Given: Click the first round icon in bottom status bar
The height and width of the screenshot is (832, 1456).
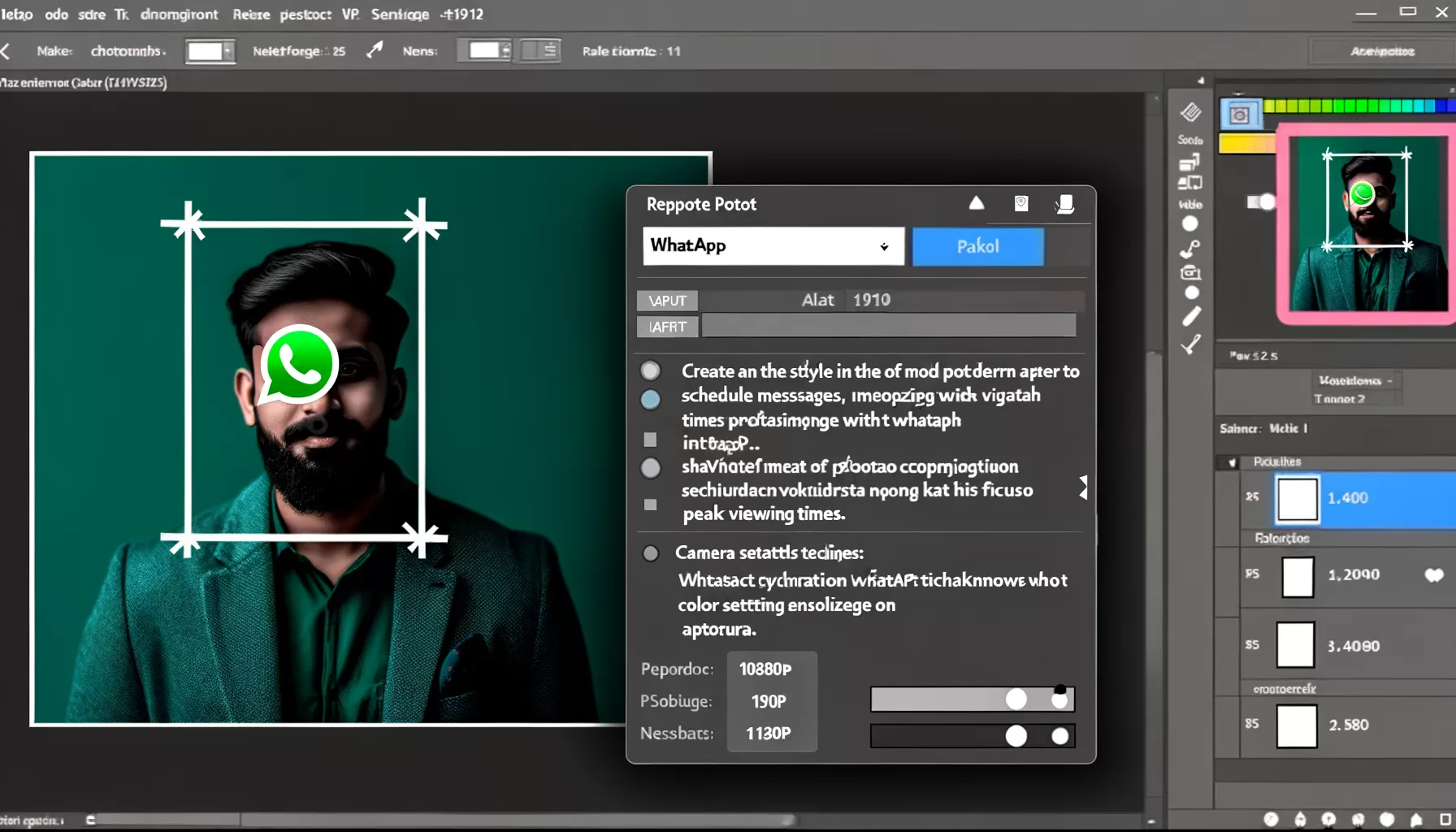Looking at the screenshot, I should coord(1272,819).
